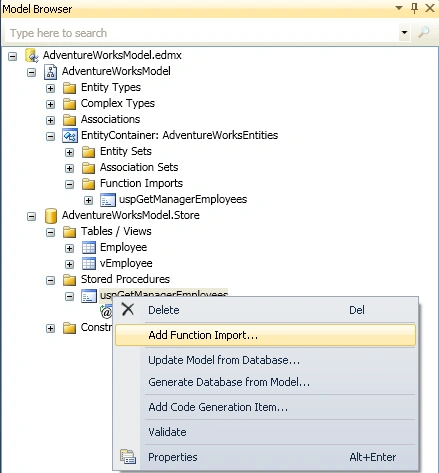Select the 'Association Sets' tree label
This screenshot has height=473, width=439.
[x=139, y=167]
